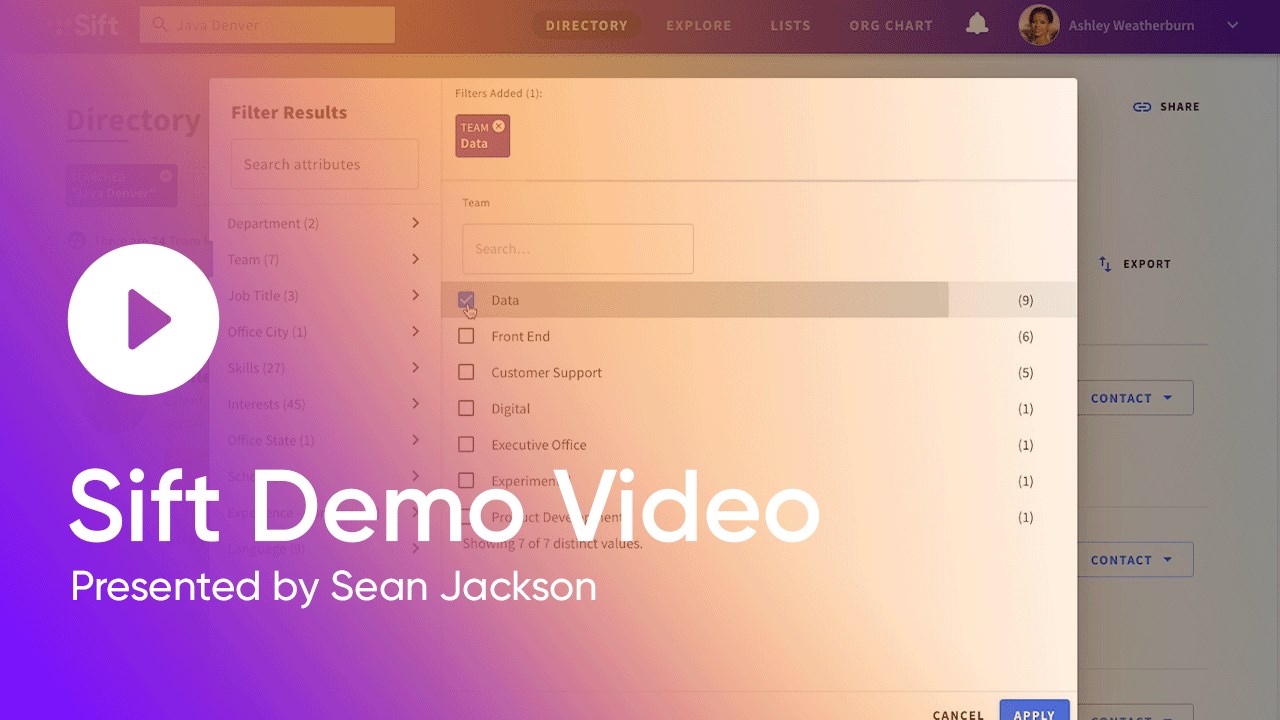Focus the Team values Search field

coord(577,249)
